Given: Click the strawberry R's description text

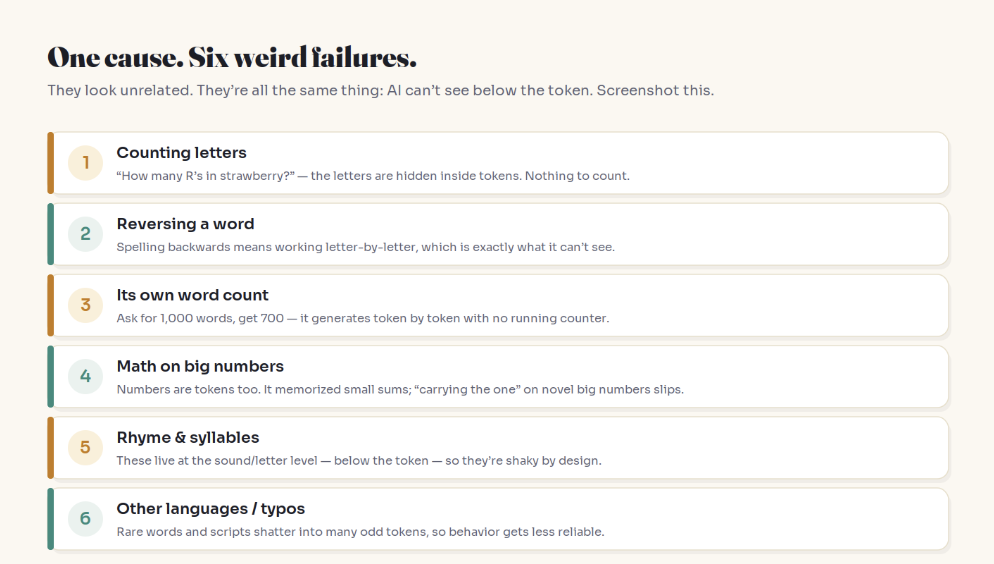Looking at the screenshot, I should pyautogui.click(x=373, y=176).
